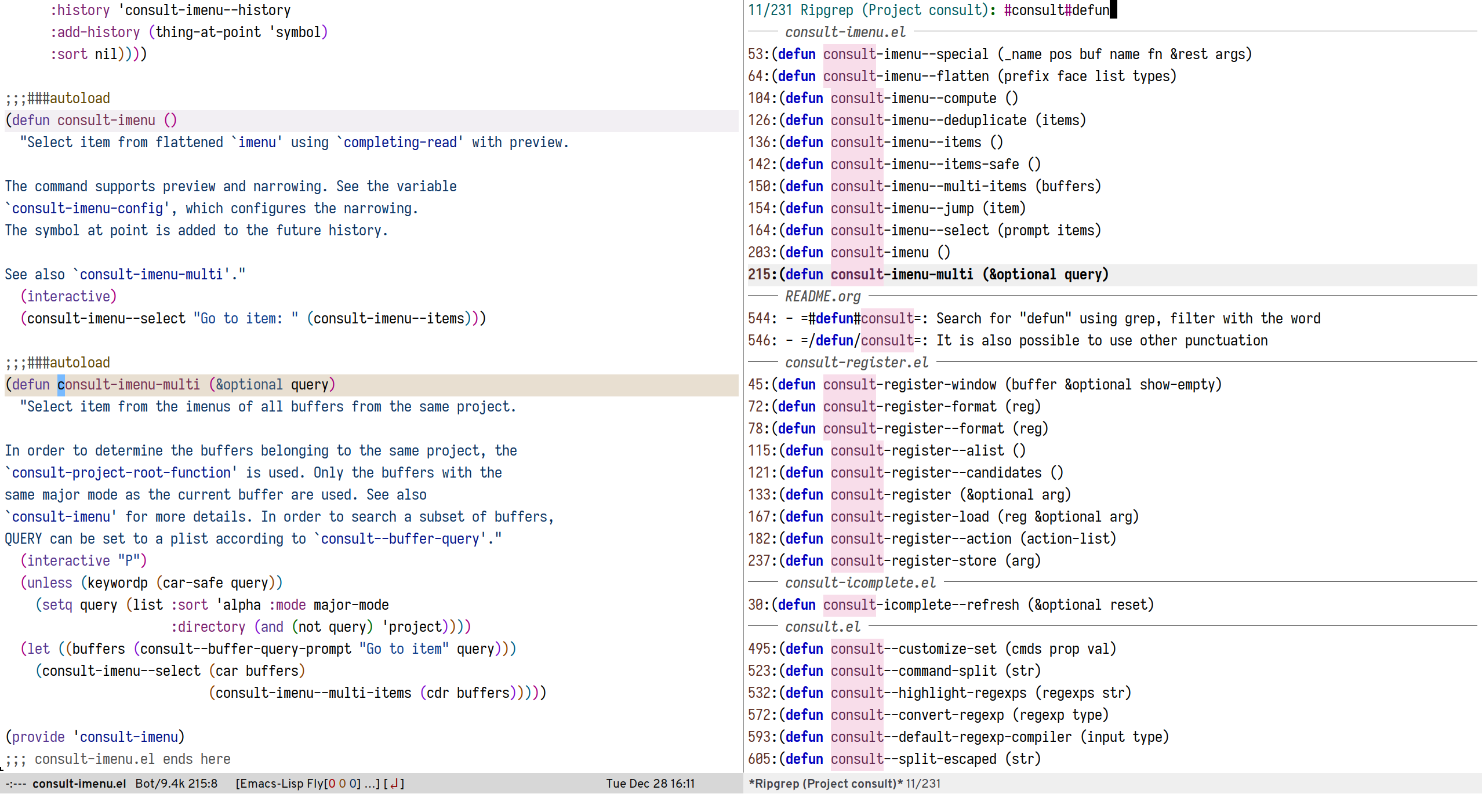Click the consult.el group header
Viewport: 1482px width, 812px height.
822,627
